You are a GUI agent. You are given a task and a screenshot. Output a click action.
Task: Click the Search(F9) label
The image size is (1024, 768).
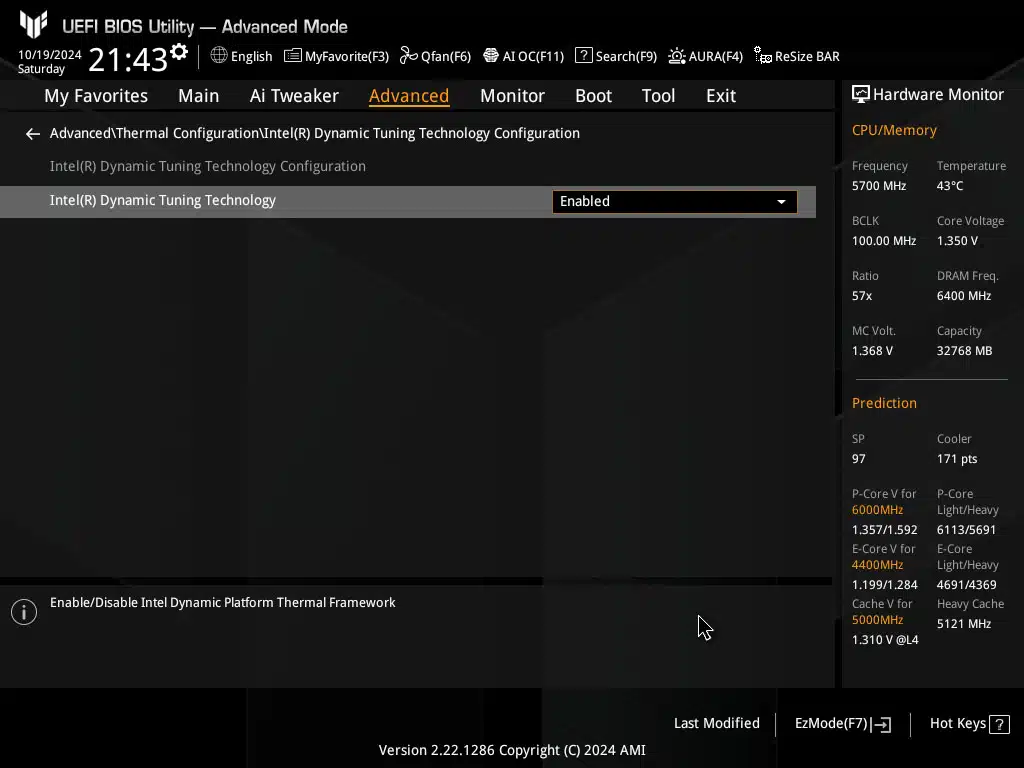coord(626,57)
